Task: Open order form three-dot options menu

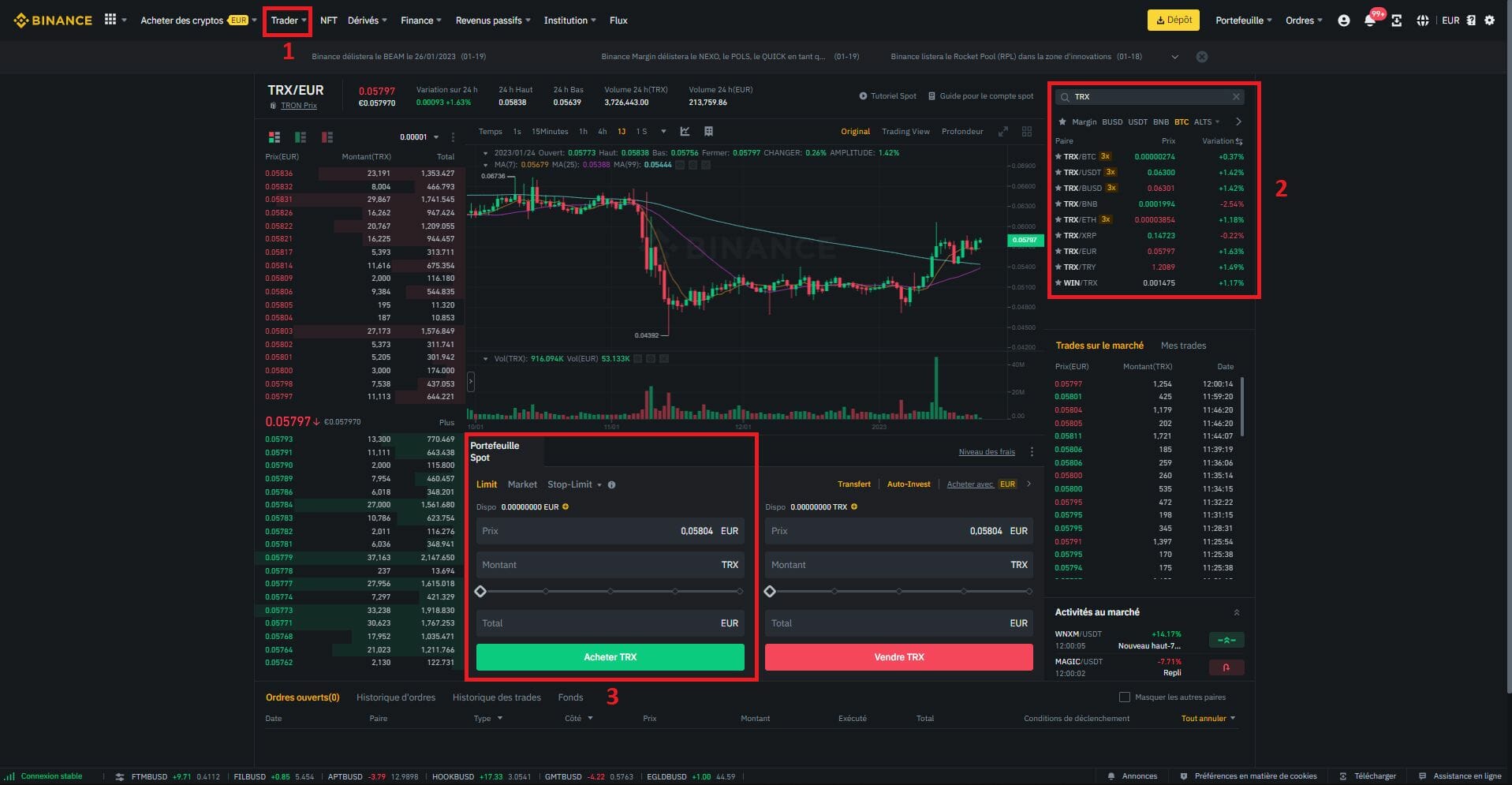Action: [1032, 452]
